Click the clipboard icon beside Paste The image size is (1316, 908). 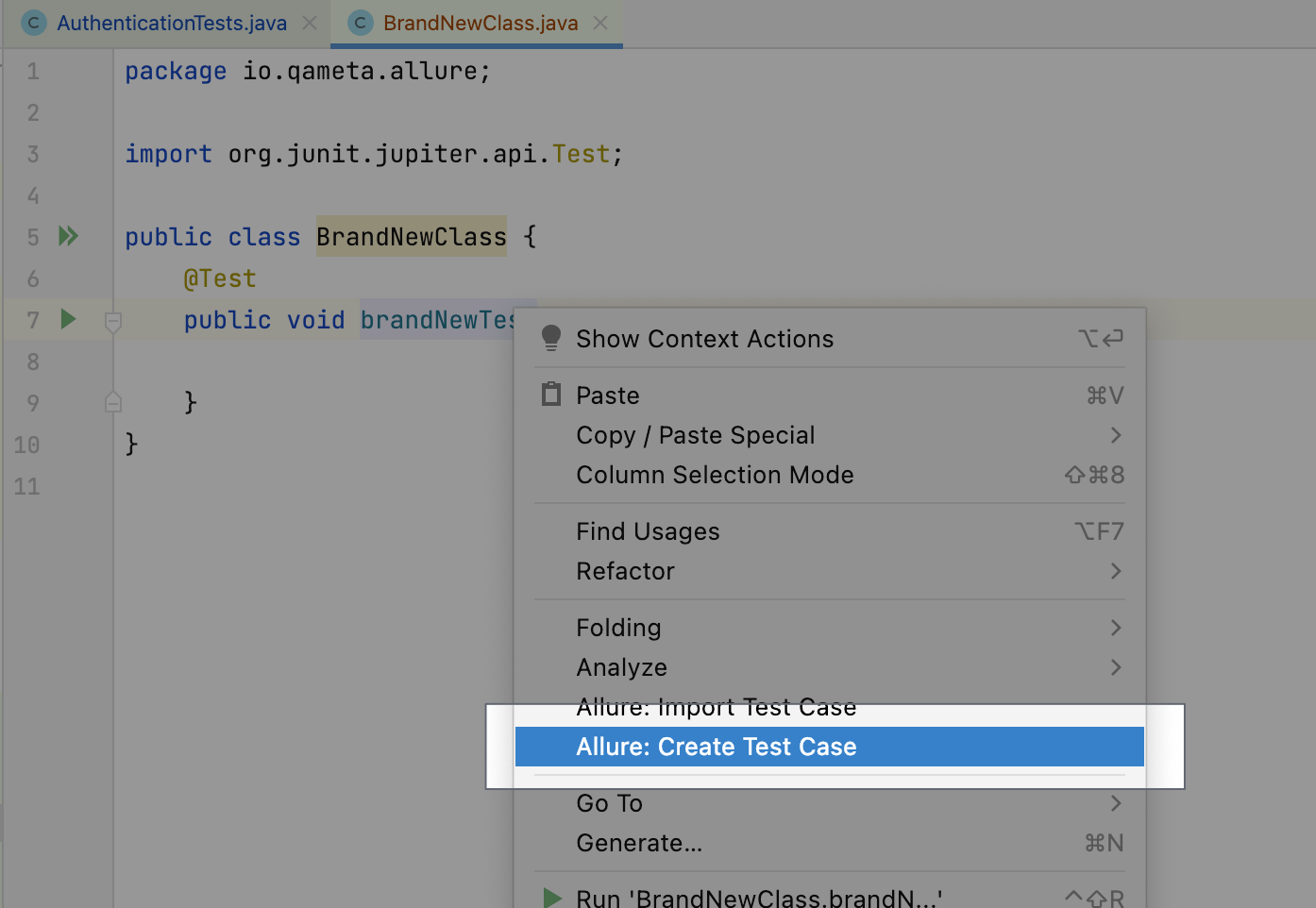point(550,395)
